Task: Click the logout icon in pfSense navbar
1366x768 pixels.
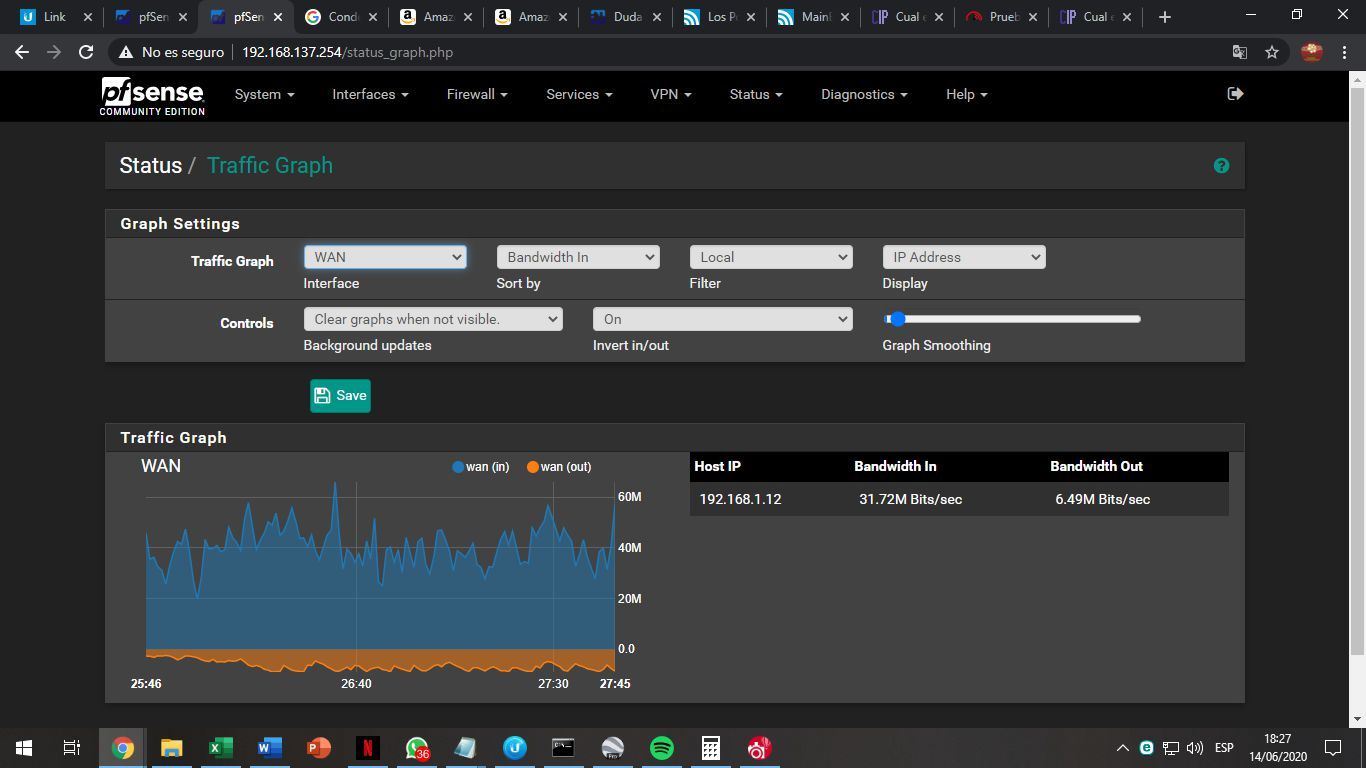Action: click(x=1235, y=93)
